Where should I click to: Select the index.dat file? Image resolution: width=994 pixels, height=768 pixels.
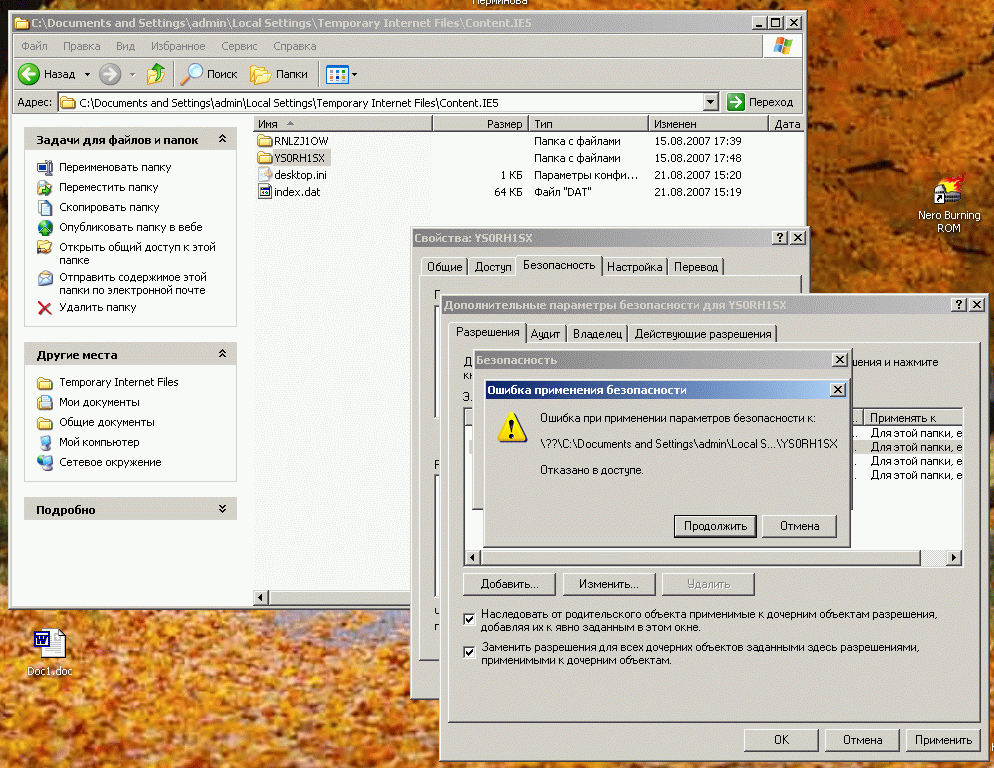point(297,192)
